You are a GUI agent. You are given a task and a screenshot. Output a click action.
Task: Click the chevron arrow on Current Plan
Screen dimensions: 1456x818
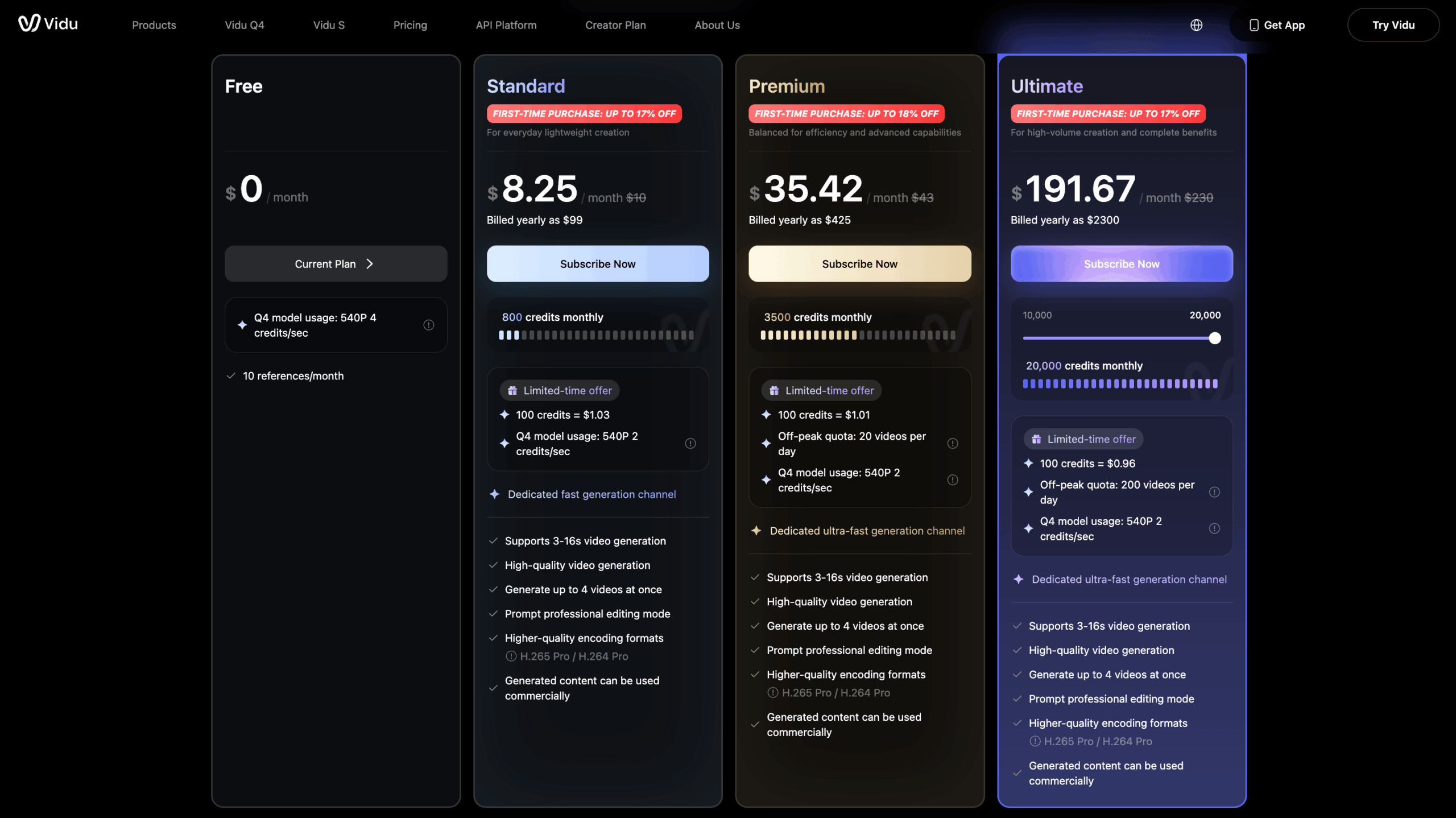tap(370, 264)
